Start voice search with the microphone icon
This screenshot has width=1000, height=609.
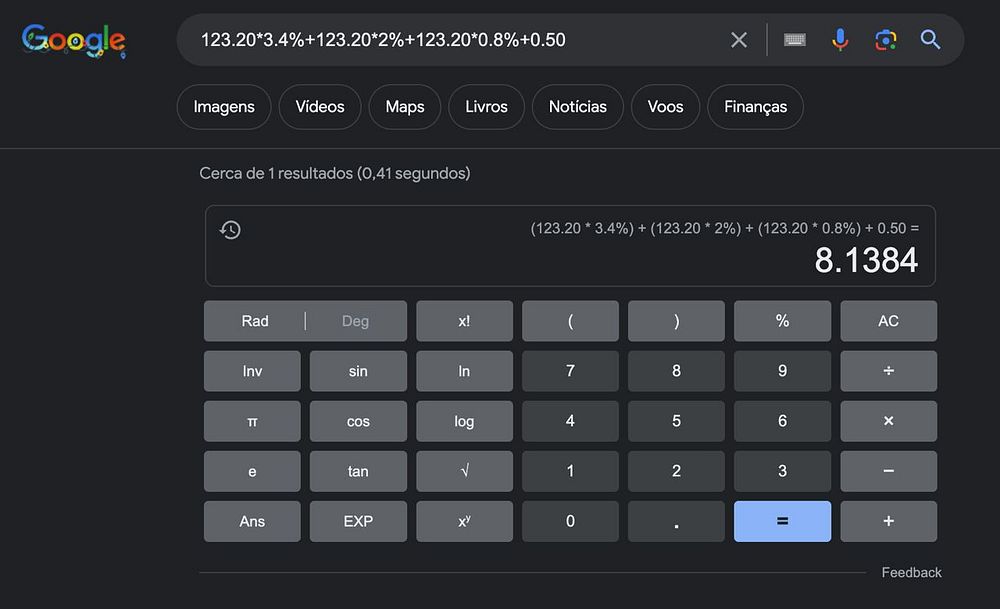(x=840, y=40)
